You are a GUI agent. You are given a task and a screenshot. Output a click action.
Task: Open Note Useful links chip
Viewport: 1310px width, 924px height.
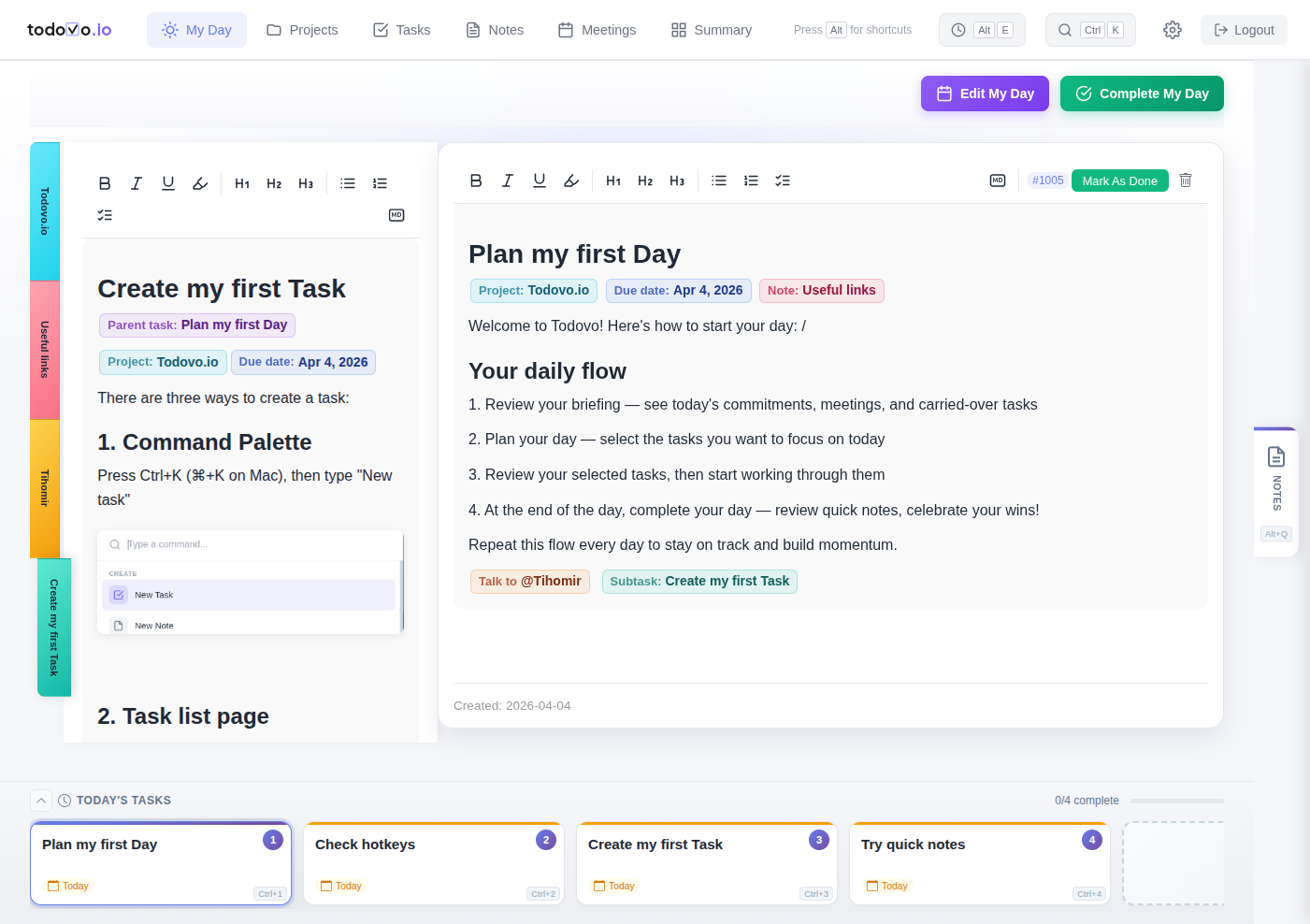[x=822, y=291]
